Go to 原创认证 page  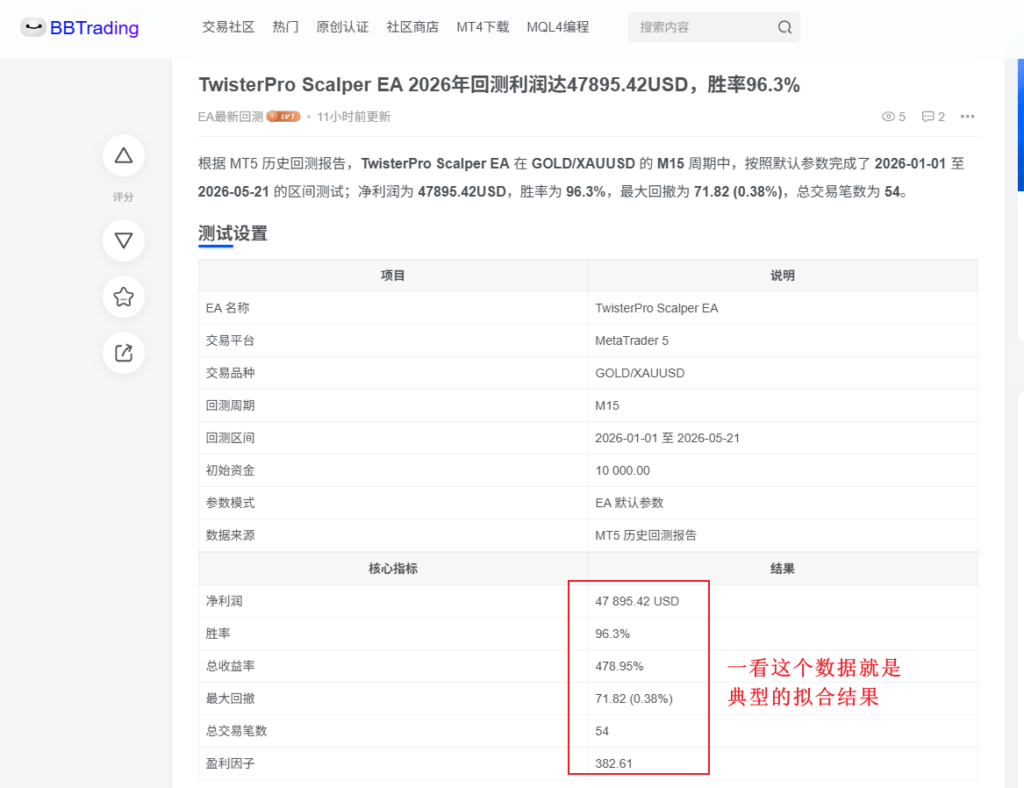click(342, 27)
